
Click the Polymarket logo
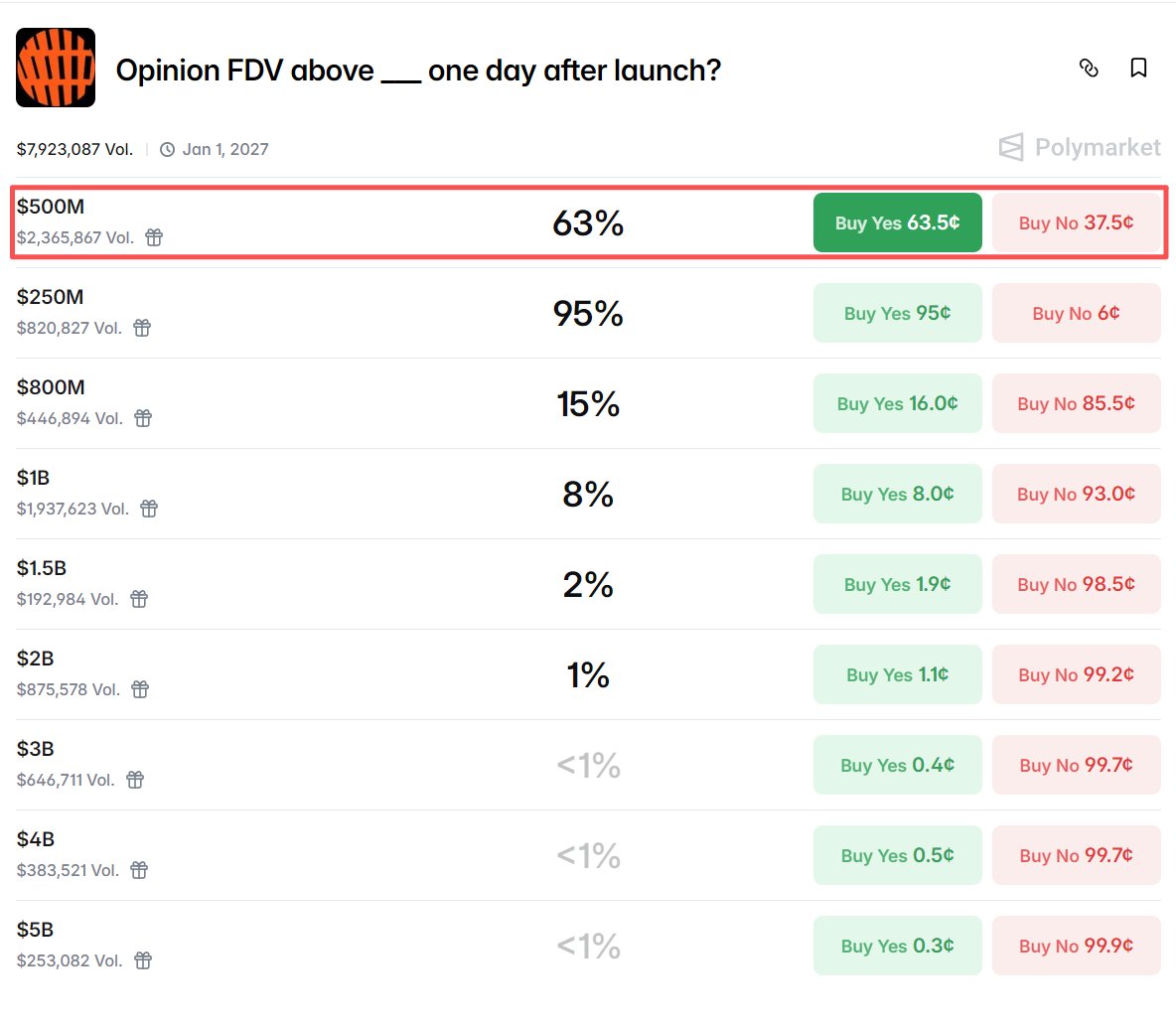[1079, 148]
